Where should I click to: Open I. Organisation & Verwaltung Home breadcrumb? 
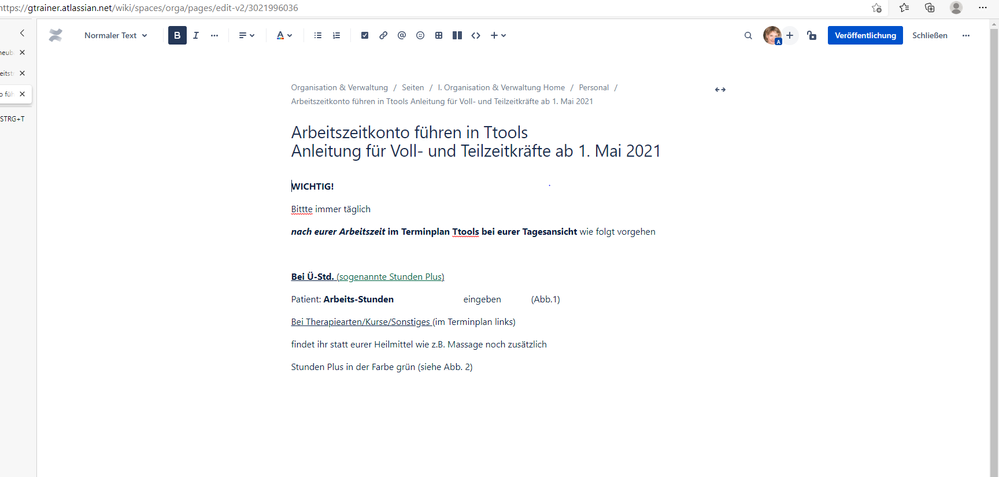[501, 87]
